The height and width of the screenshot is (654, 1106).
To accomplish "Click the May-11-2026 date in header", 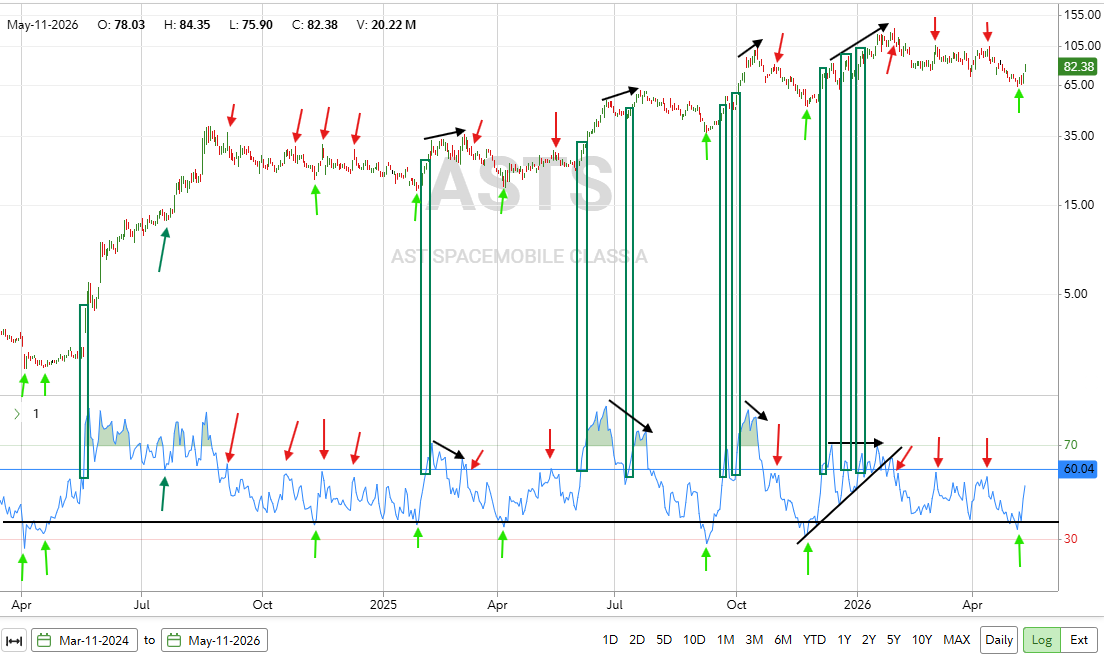I will 42,25.
